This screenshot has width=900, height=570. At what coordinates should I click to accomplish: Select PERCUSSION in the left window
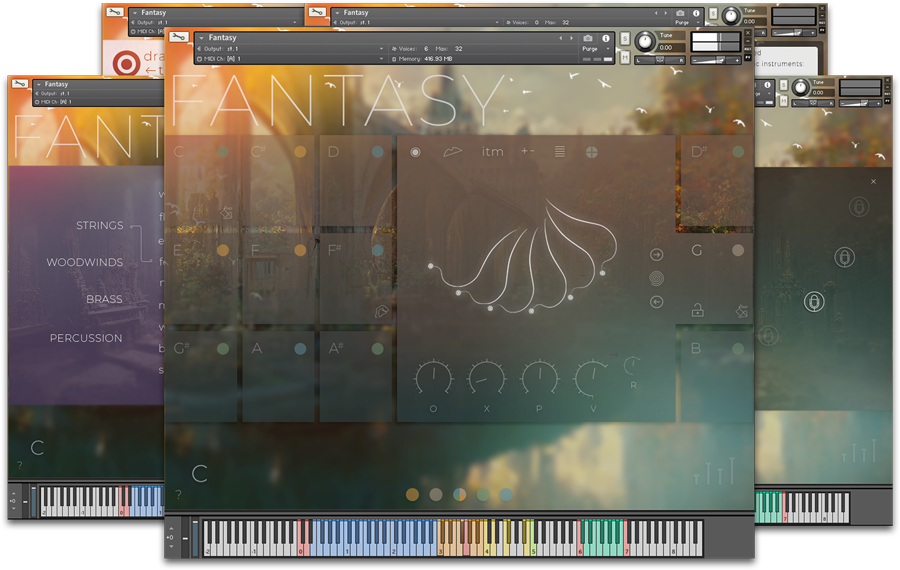(x=86, y=338)
